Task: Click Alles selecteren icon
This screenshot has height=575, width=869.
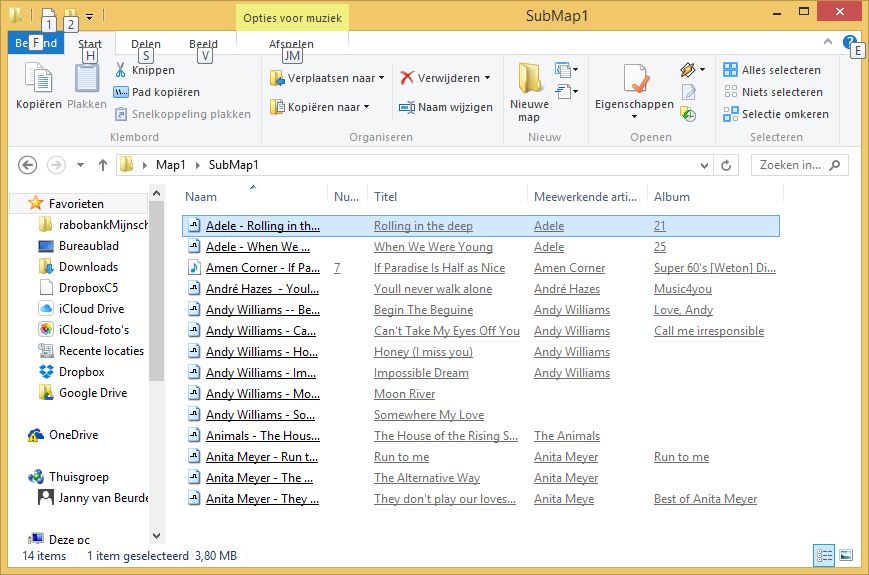Action: point(730,70)
